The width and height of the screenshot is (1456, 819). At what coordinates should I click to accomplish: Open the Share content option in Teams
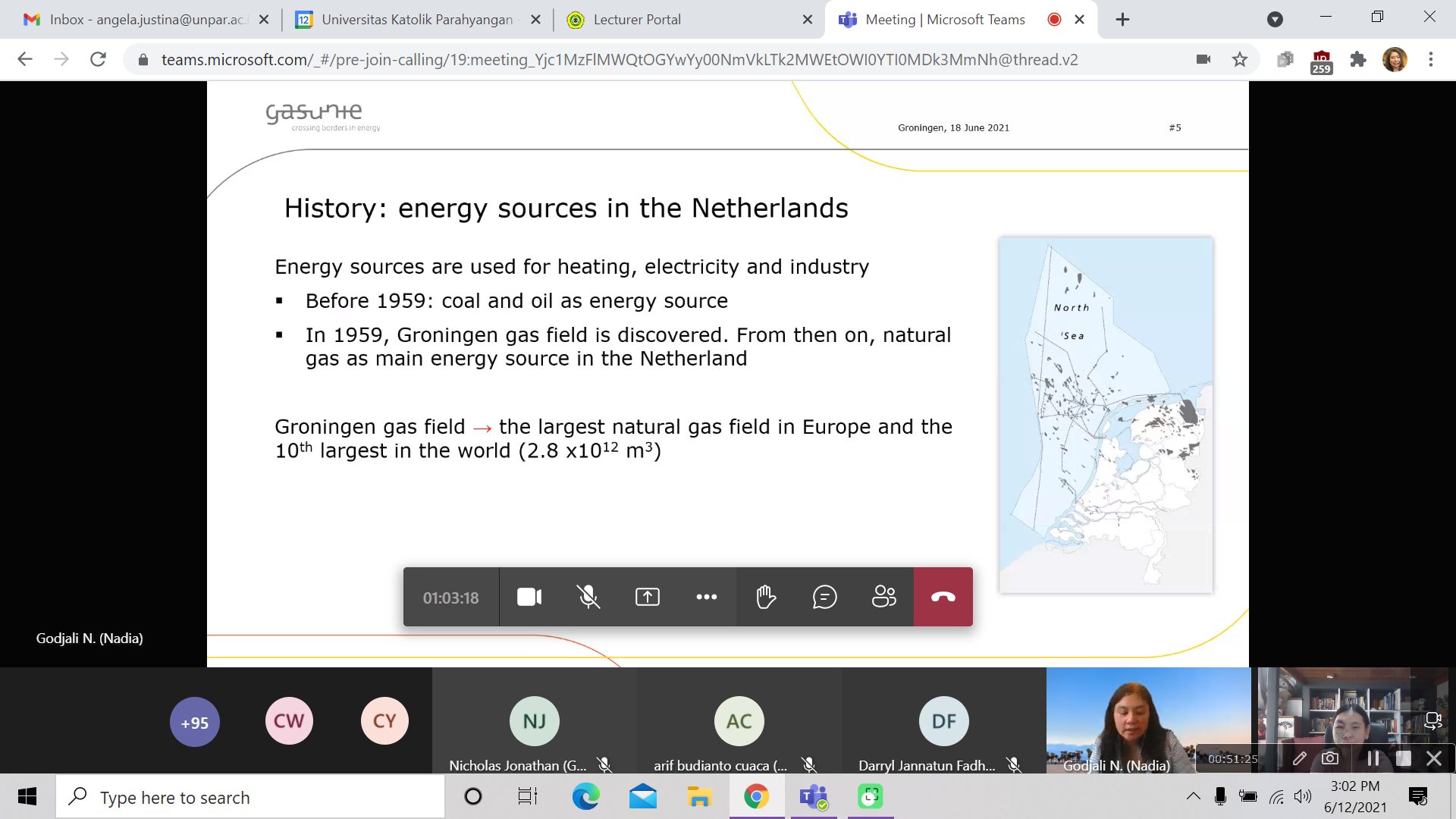(647, 597)
